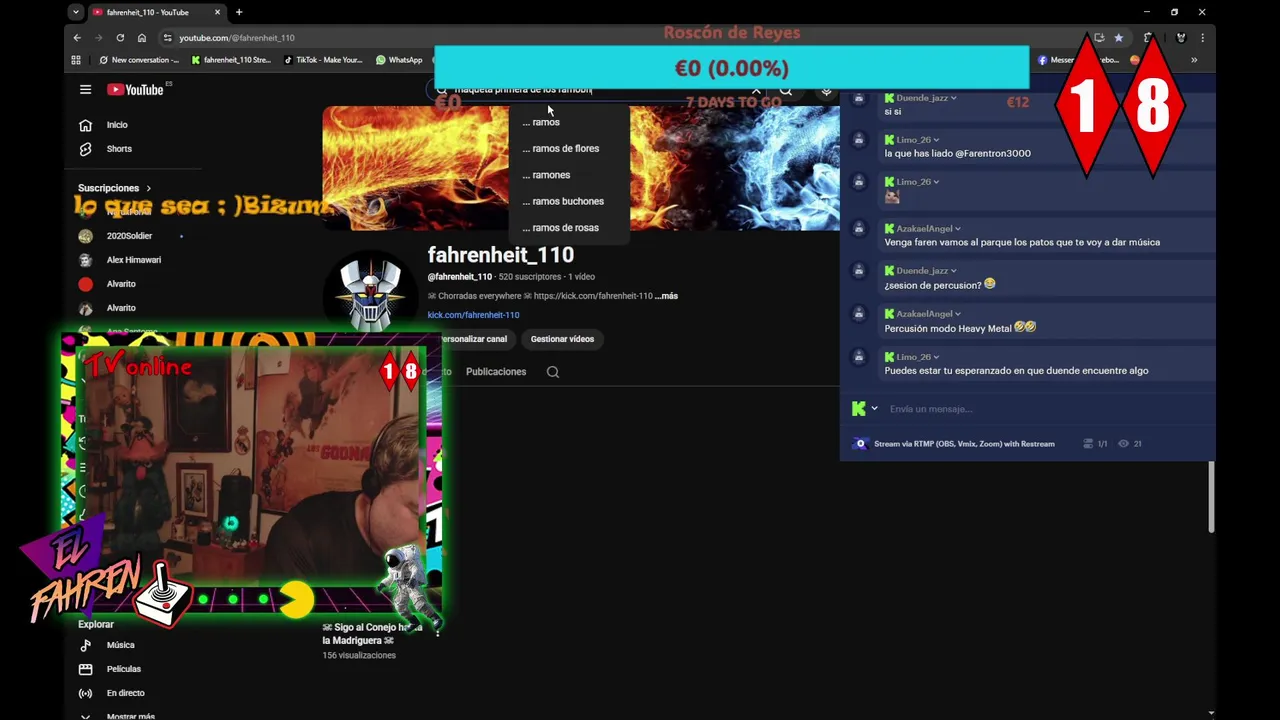Open the YouTube hamburger guide menu
Viewport: 1280px width, 720px height.
click(85, 89)
